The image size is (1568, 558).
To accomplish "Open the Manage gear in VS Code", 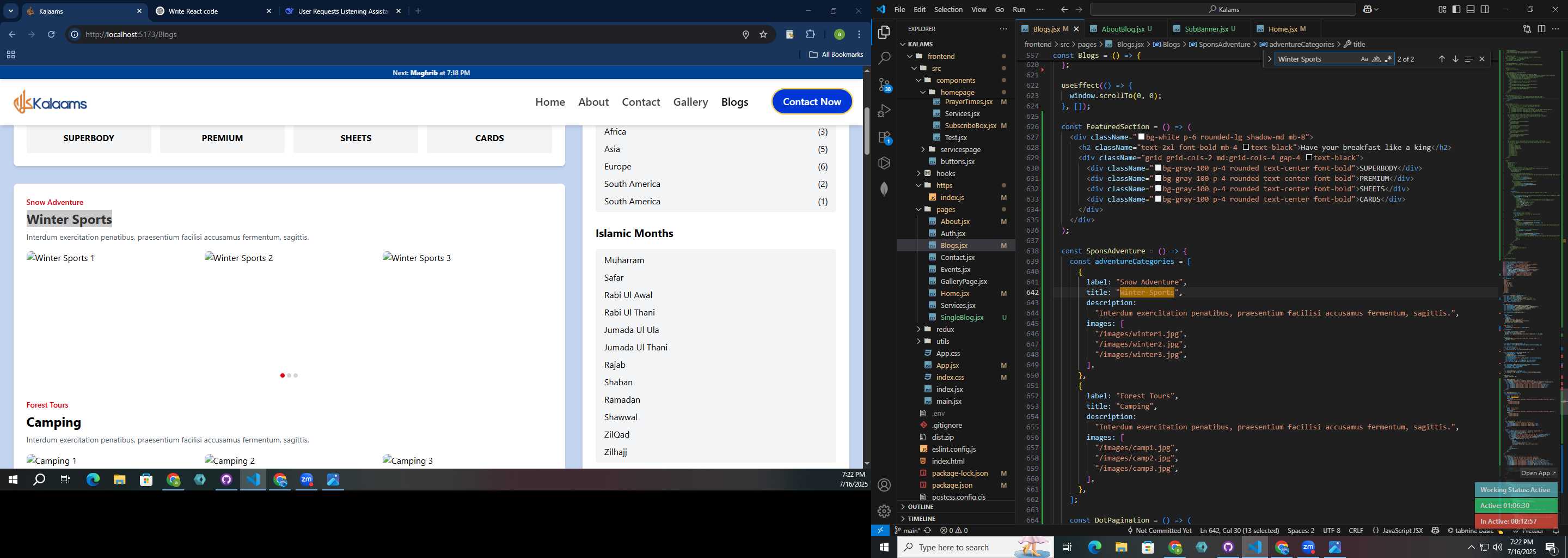I will 884,511.
